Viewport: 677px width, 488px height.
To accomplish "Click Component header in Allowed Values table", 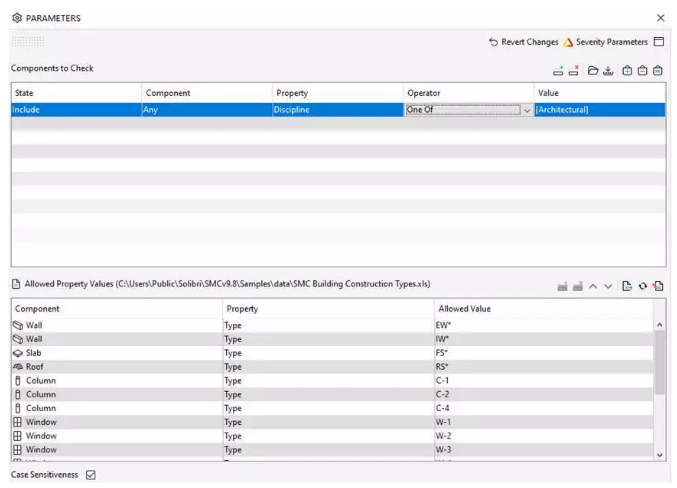I will [x=117, y=309].
